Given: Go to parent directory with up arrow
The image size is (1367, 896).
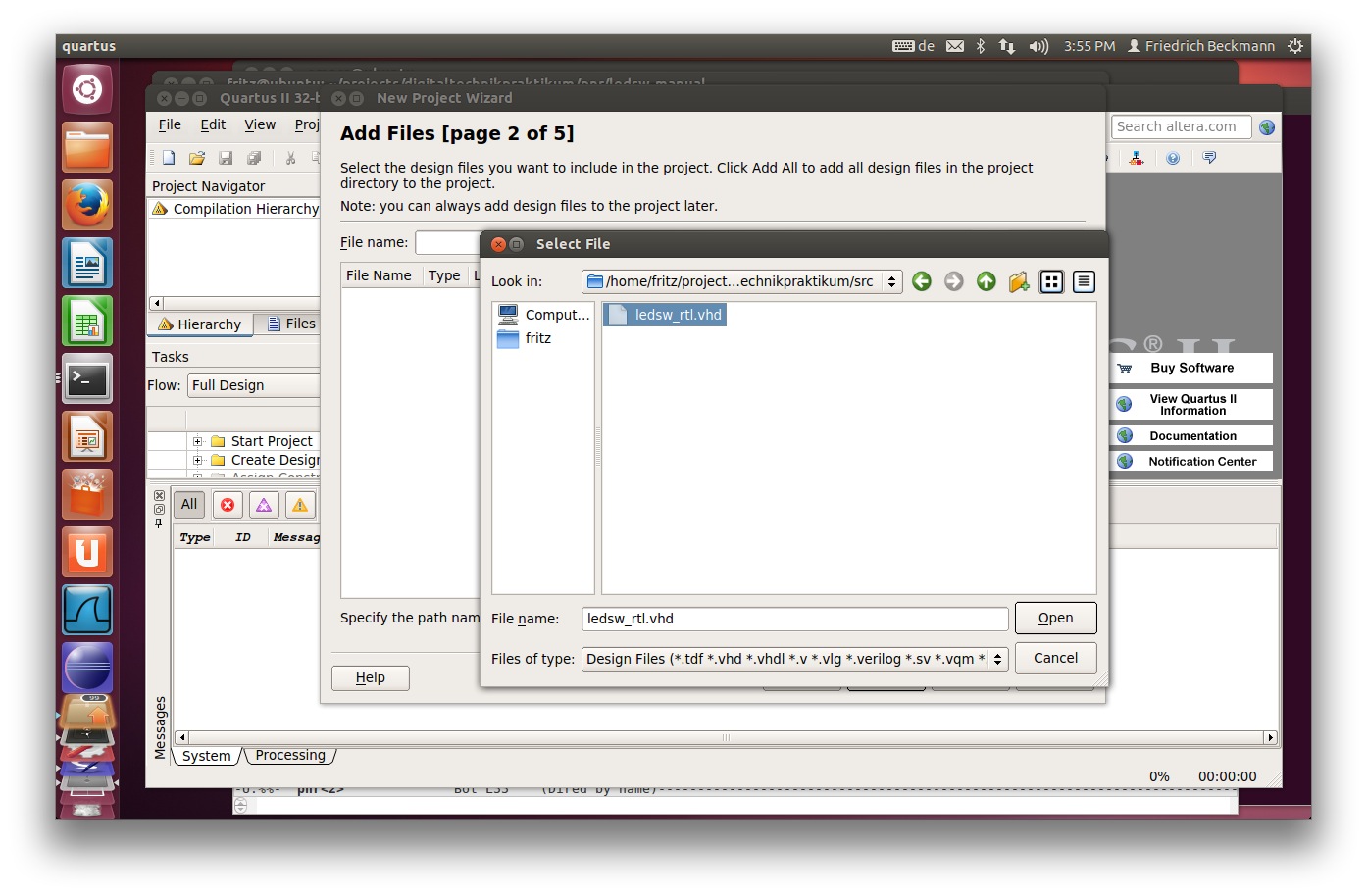Looking at the screenshot, I should [986, 282].
